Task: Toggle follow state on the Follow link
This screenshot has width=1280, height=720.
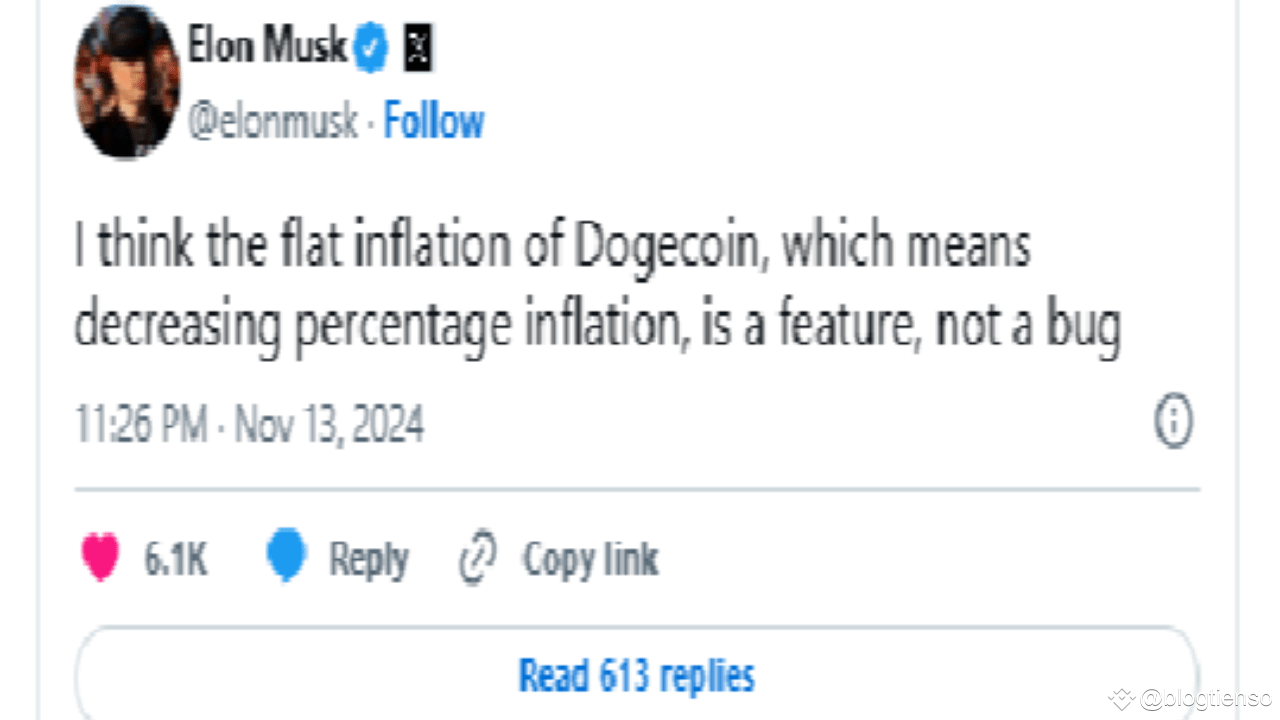Action: 433,120
